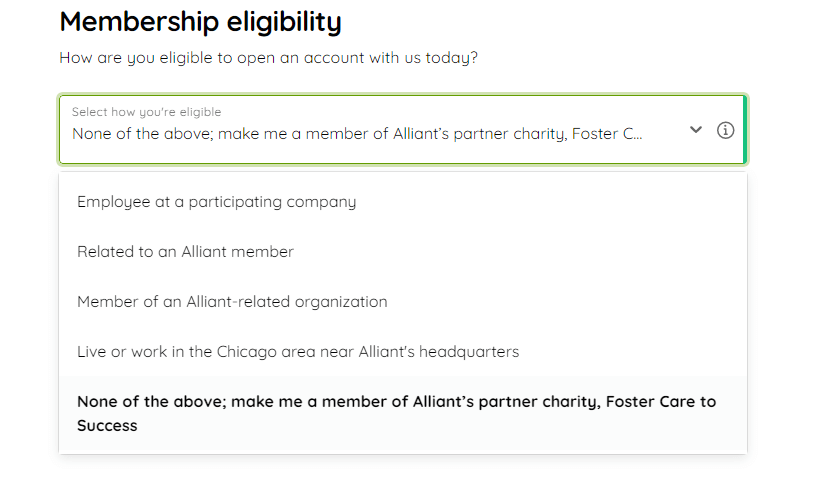
Task: Click the 'Membership eligibility' heading
Action: tap(200, 22)
